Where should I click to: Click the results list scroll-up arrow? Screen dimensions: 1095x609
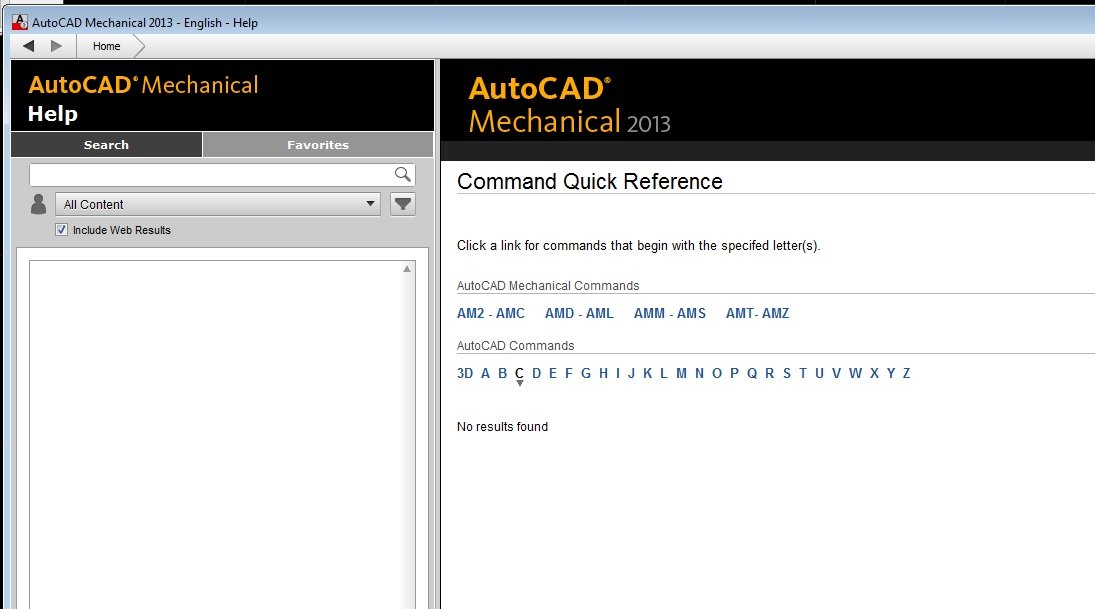pos(407,269)
